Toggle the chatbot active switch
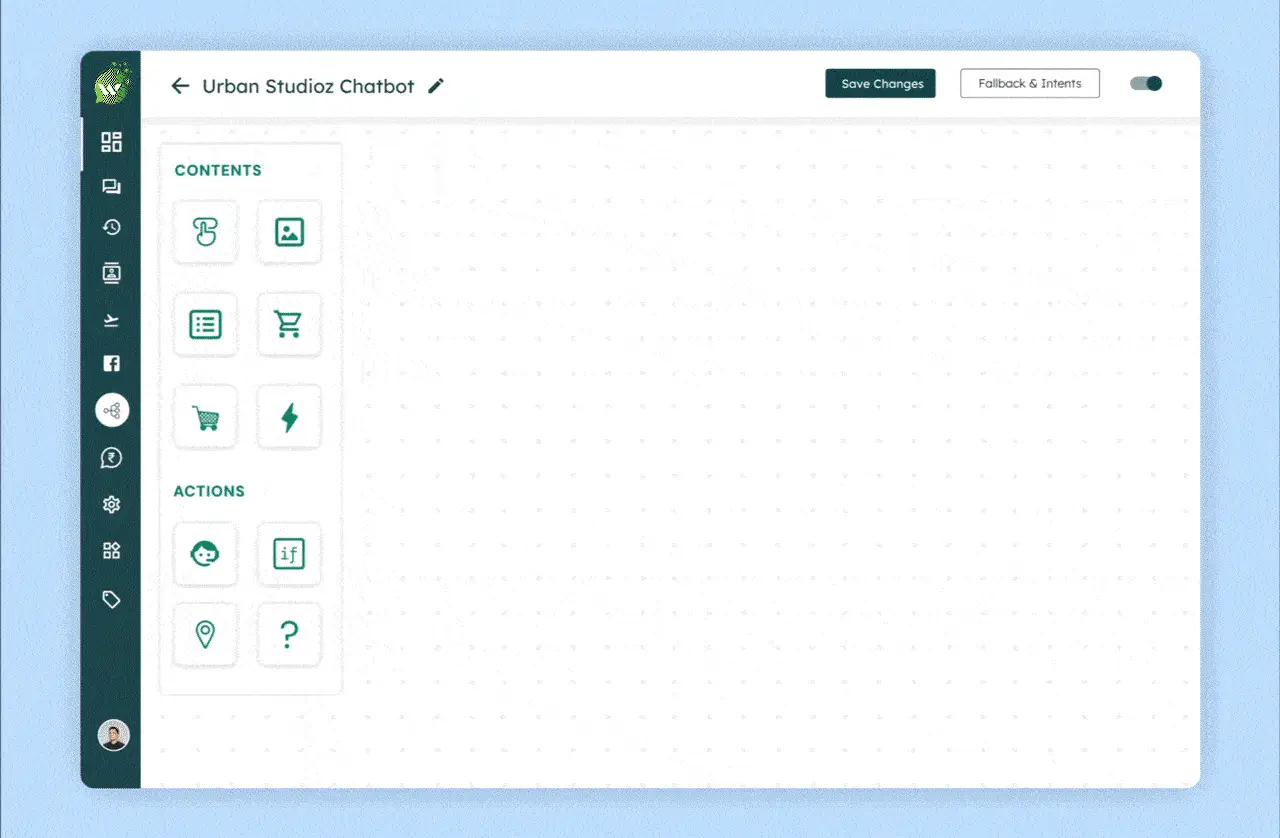This screenshot has height=838, width=1280. pyautogui.click(x=1146, y=84)
